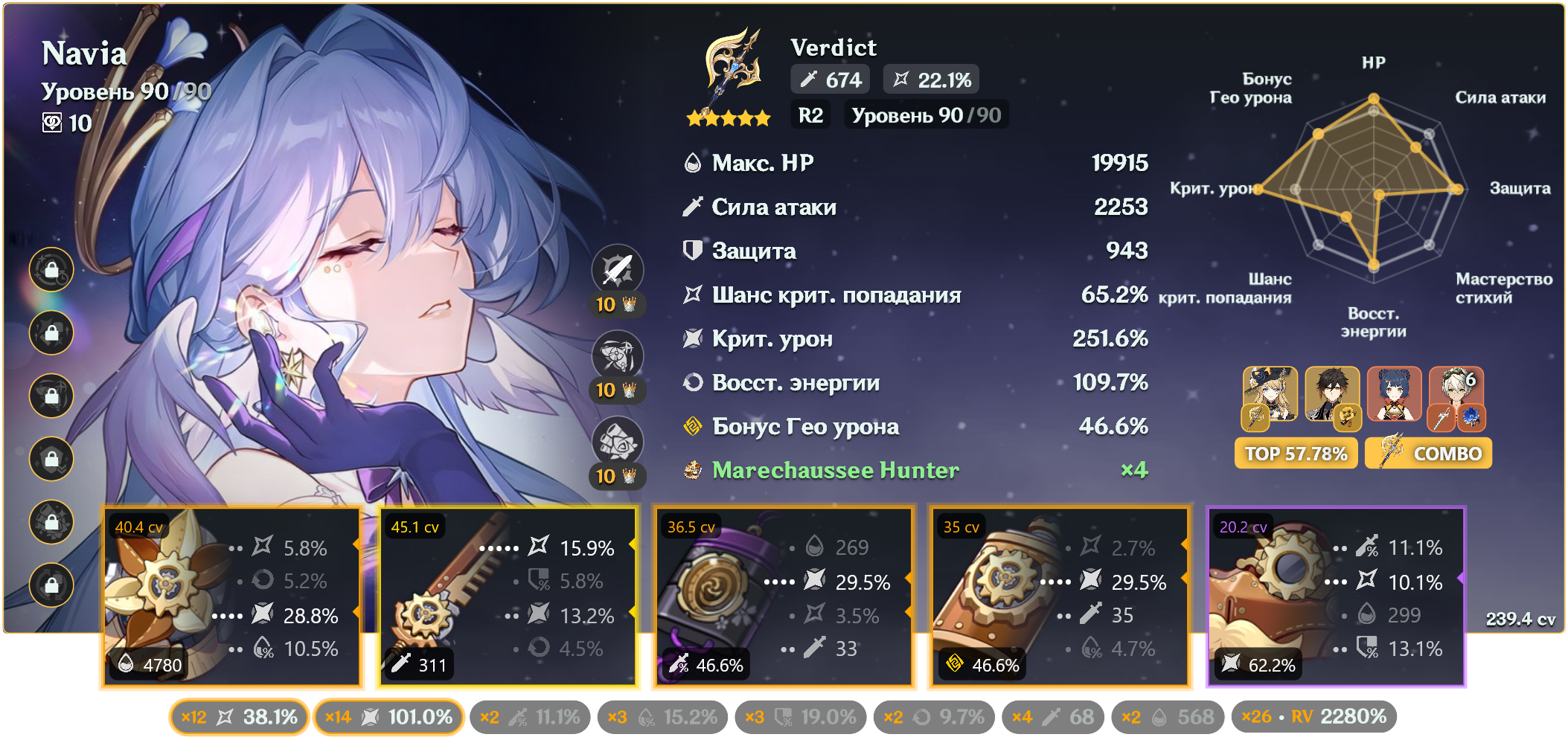Open the sands artifact with 46.6% attack

tap(784, 596)
